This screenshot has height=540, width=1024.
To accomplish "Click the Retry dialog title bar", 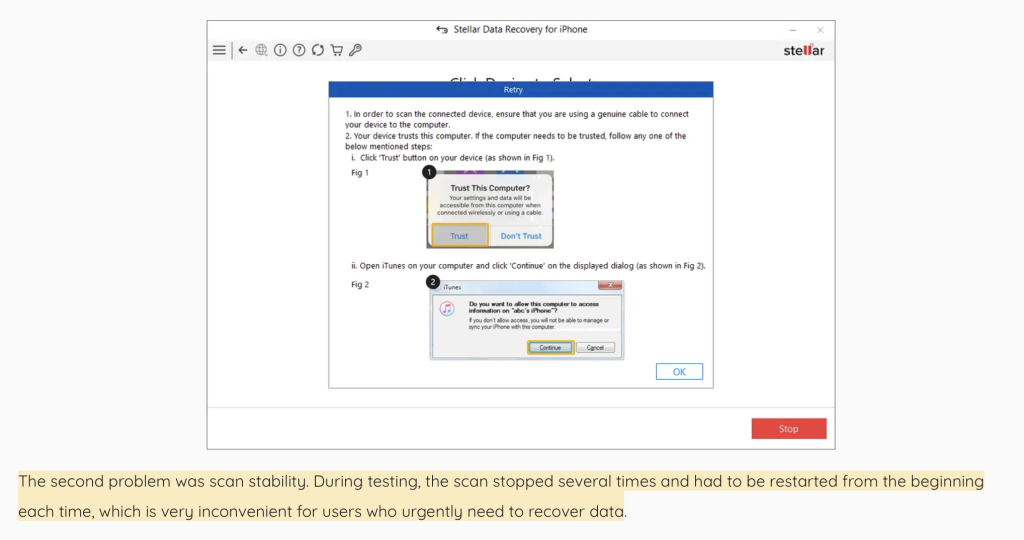I will 520,90.
